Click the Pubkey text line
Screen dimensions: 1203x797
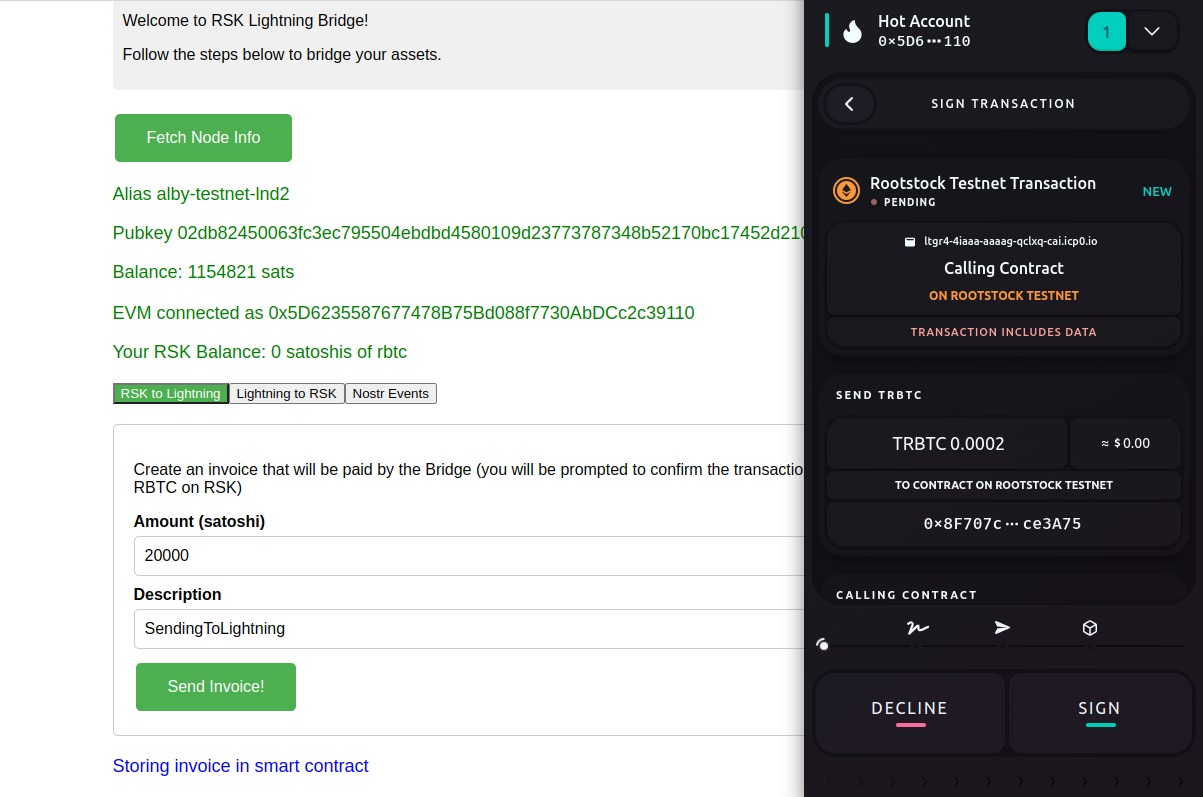point(459,233)
